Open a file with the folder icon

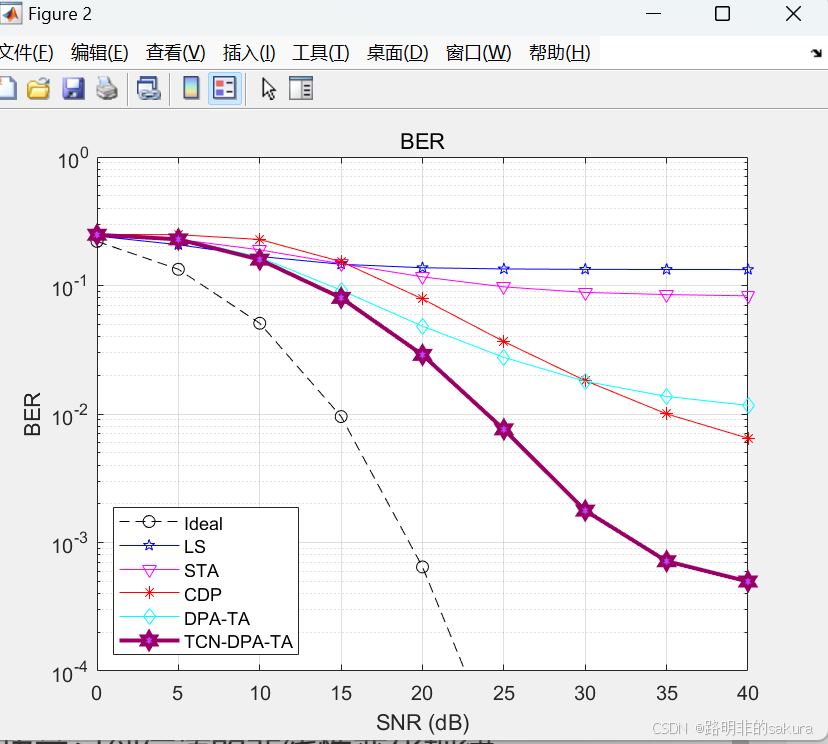(x=39, y=88)
